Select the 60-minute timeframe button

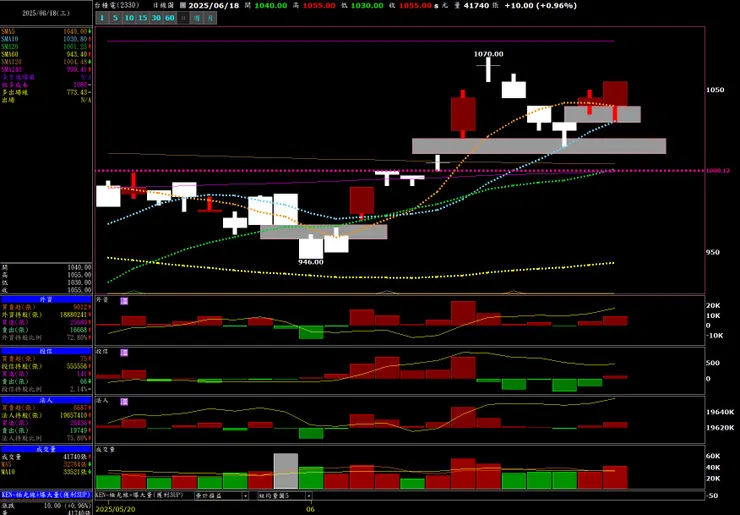170,18
